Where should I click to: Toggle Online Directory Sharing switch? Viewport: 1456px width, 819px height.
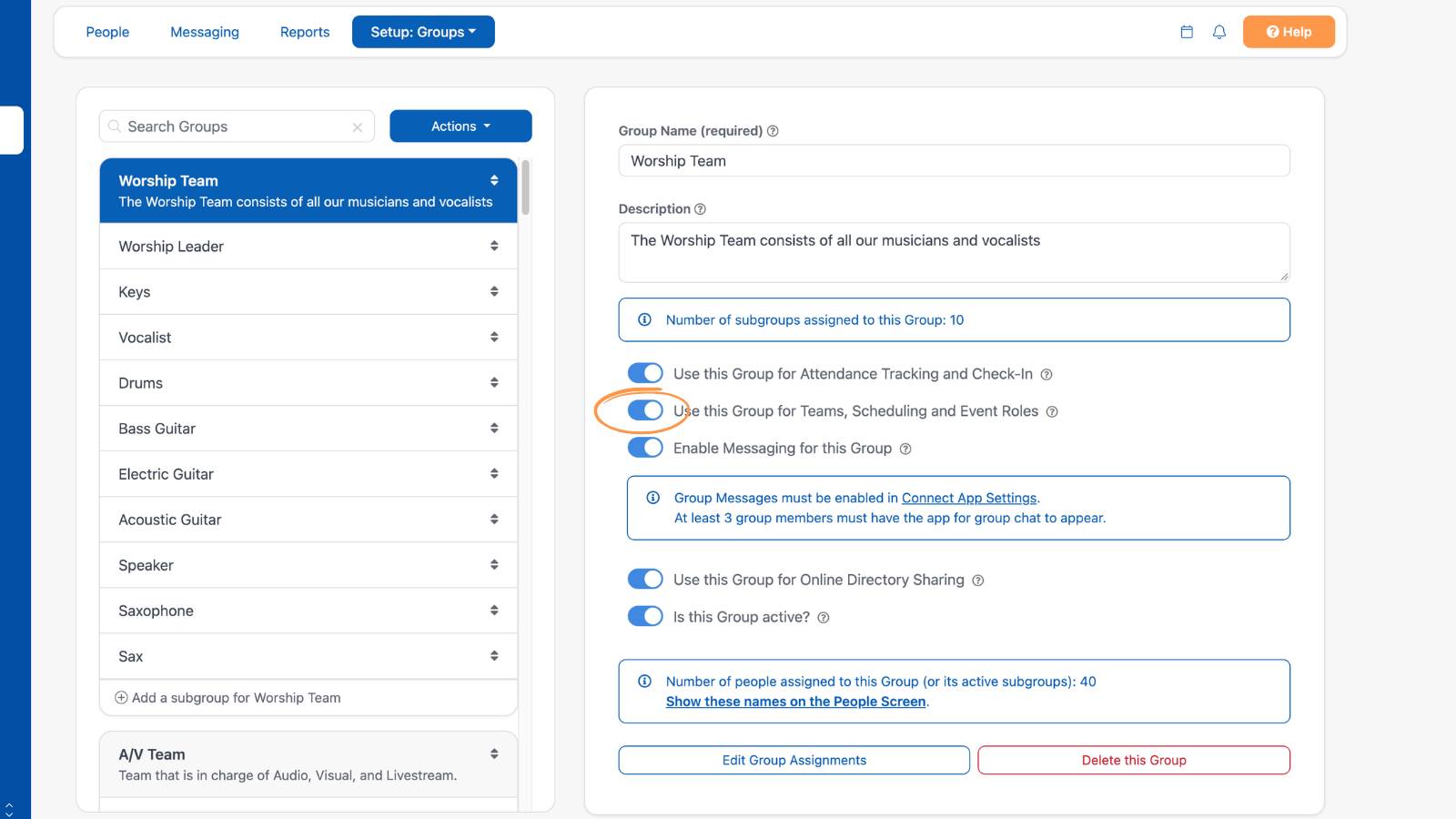[x=645, y=579]
